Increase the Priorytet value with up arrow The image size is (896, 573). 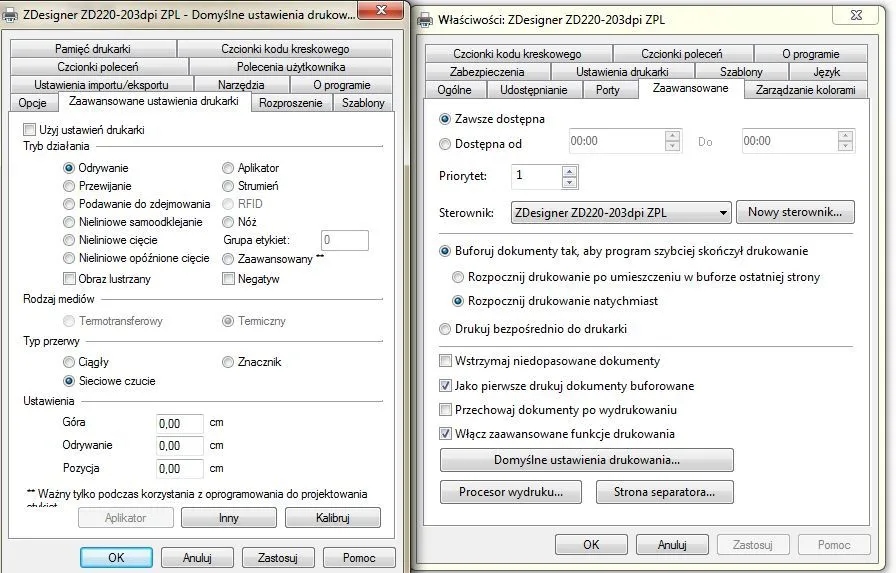click(x=569, y=171)
